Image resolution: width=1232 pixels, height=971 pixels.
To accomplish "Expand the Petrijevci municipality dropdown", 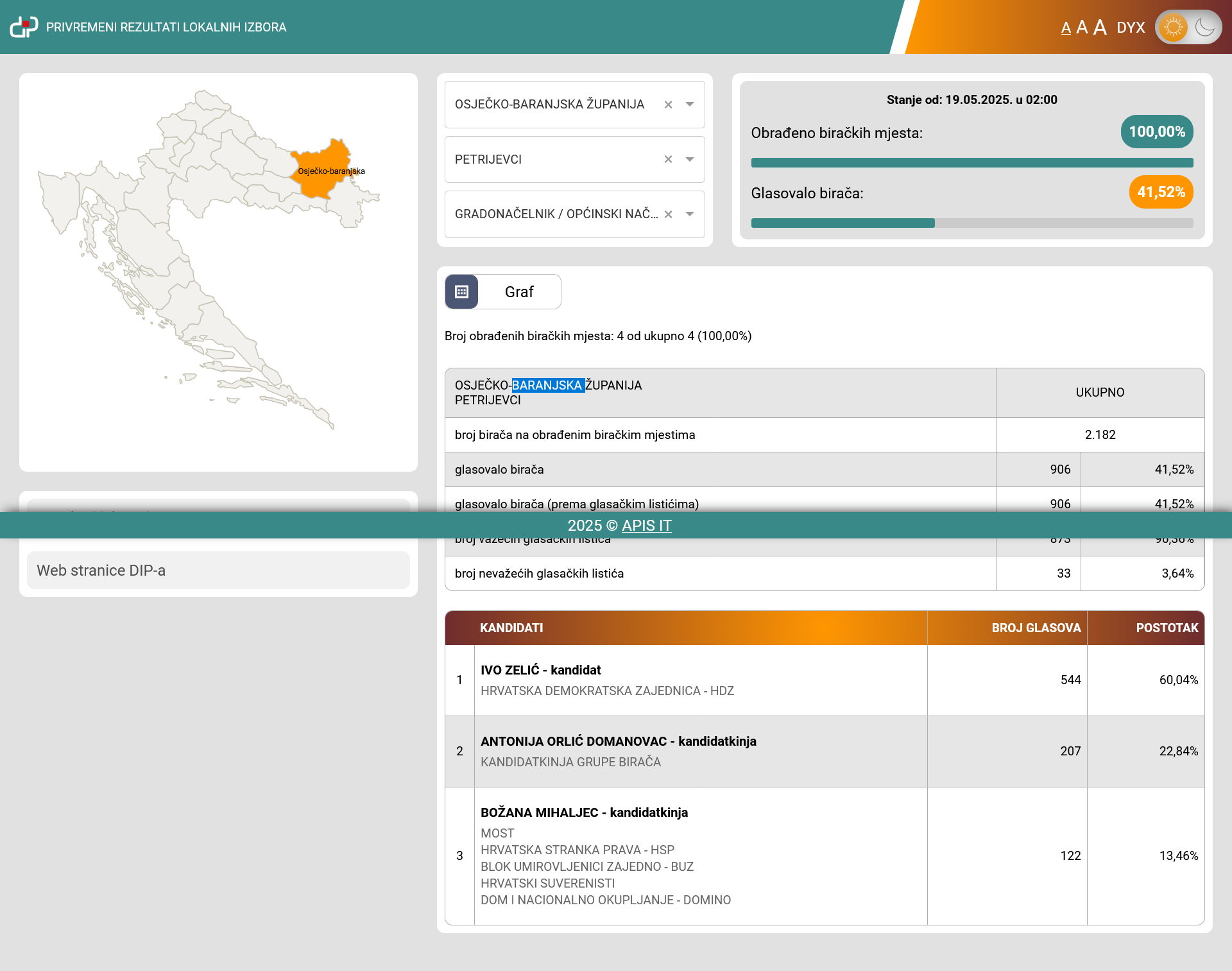I will (x=690, y=159).
